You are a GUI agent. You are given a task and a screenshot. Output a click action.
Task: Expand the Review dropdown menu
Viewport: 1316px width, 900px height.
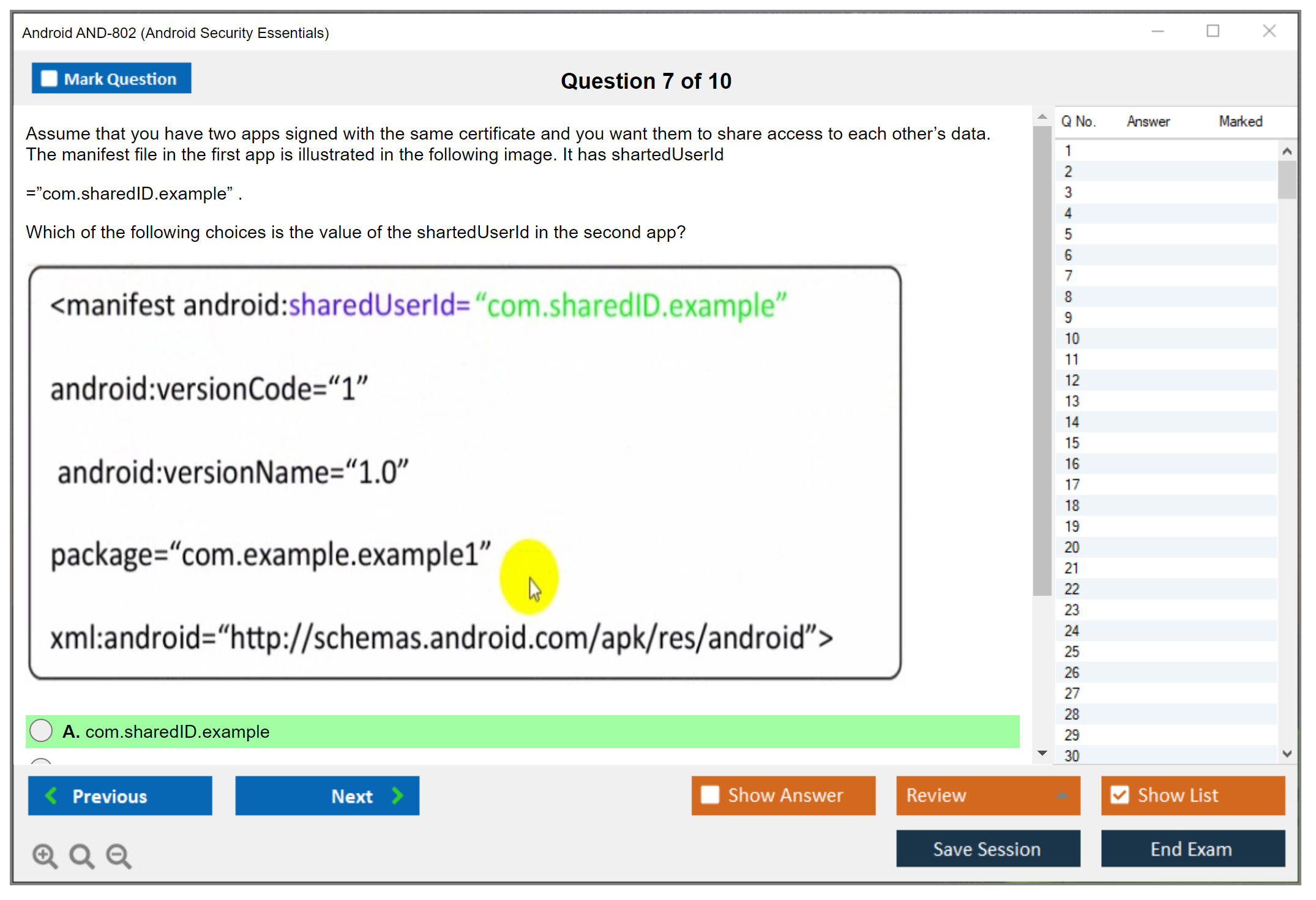pyautogui.click(x=1062, y=795)
